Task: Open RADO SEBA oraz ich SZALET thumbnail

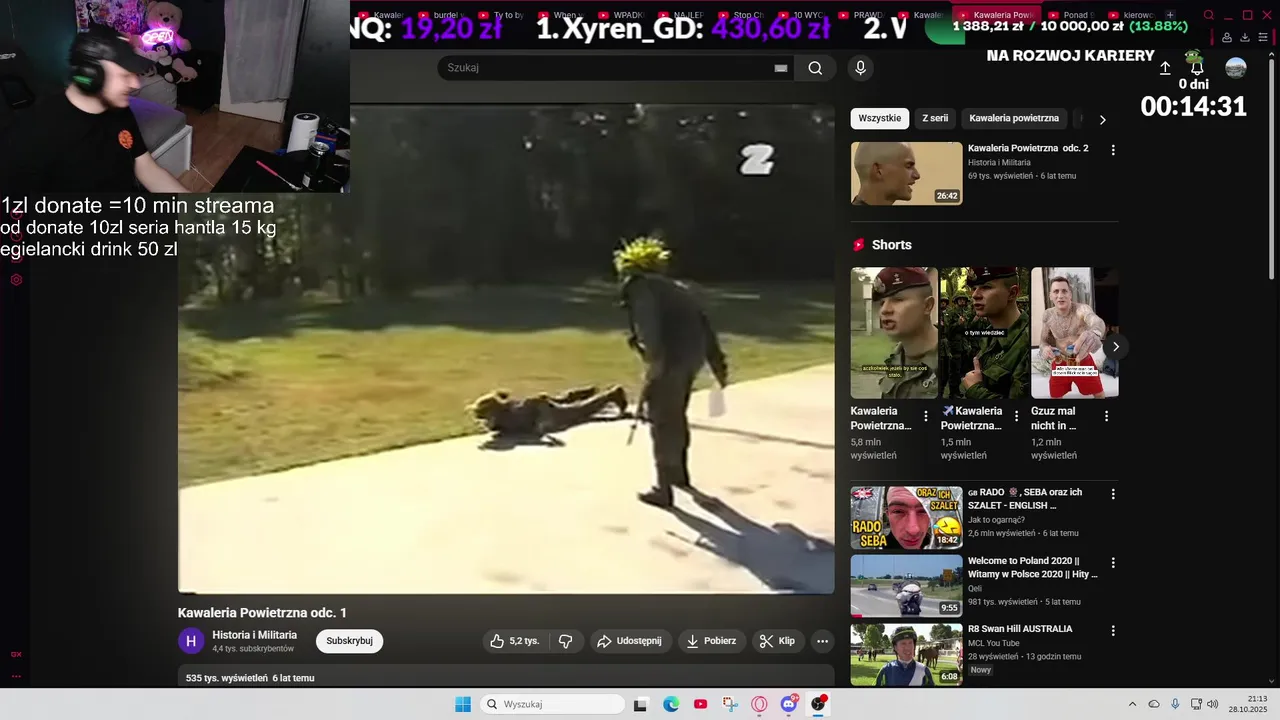Action: [907, 518]
